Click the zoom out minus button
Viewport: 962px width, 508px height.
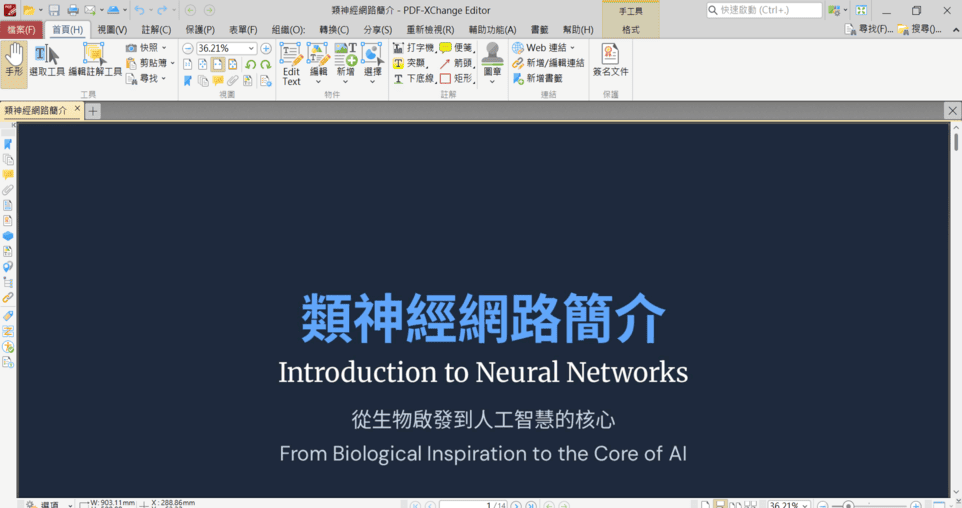(x=187, y=48)
